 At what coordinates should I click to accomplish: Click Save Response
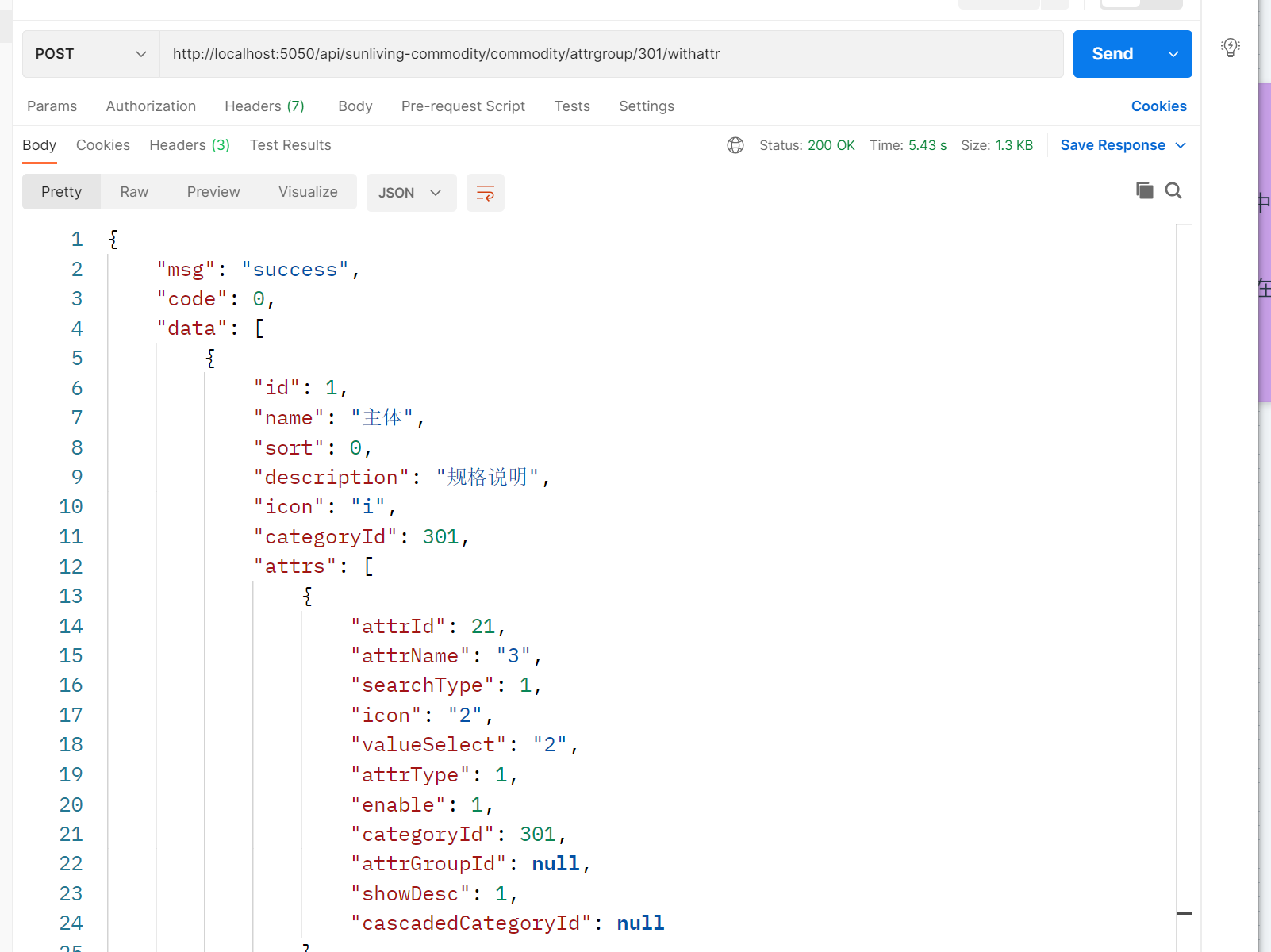click(x=1113, y=145)
